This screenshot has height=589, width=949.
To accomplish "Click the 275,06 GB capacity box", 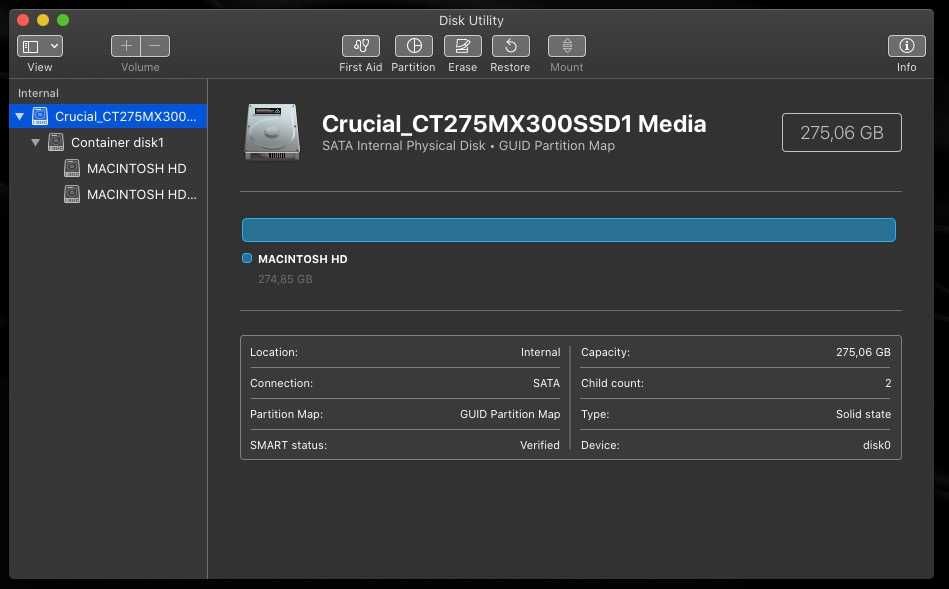I will click(x=841, y=133).
